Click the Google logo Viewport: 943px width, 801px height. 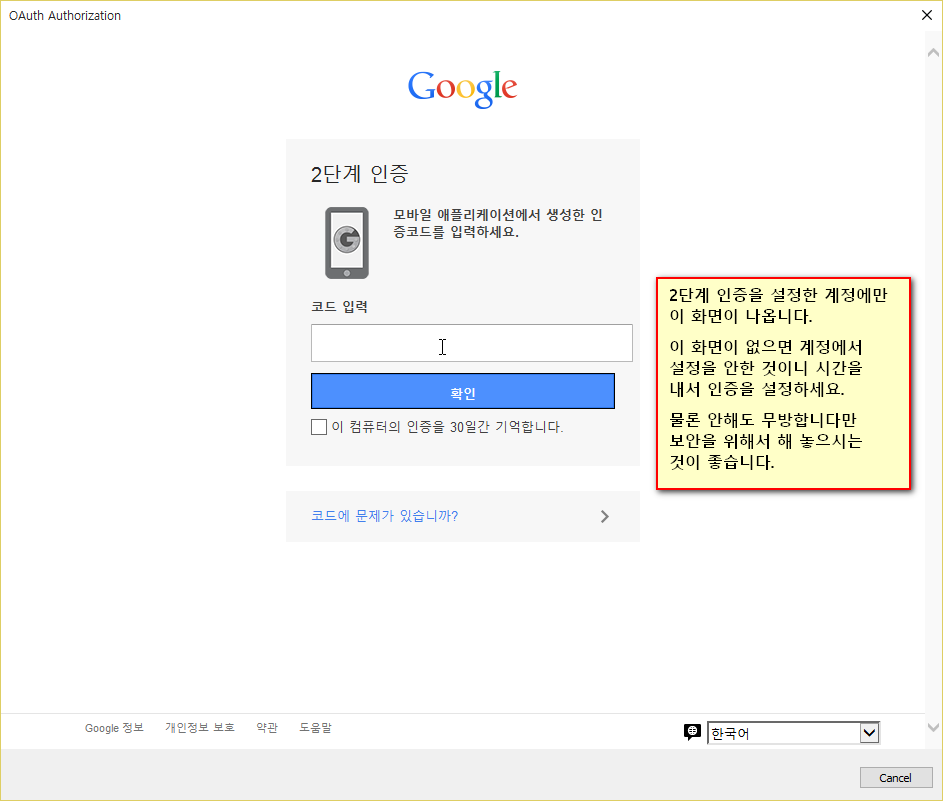(x=462, y=89)
